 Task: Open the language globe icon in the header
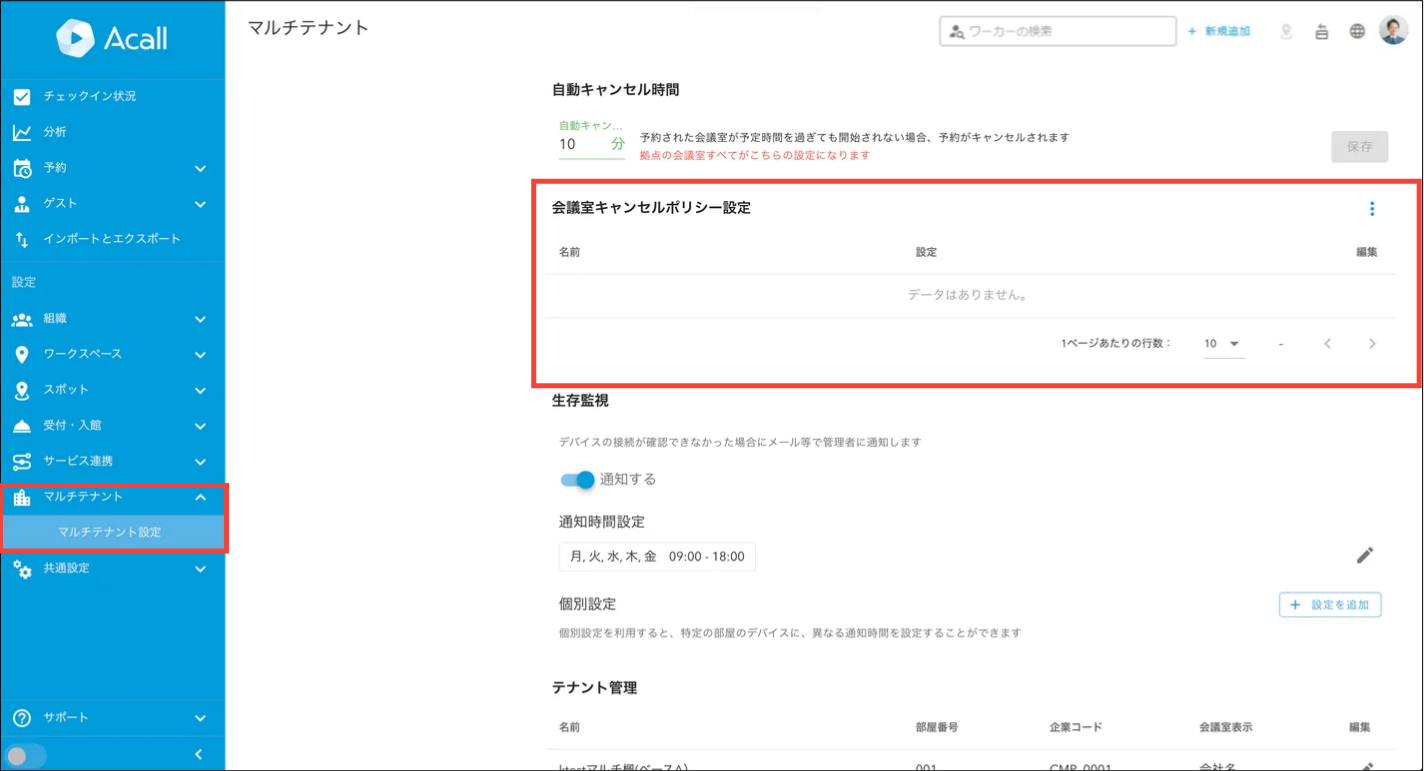[x=1357, y=31]
